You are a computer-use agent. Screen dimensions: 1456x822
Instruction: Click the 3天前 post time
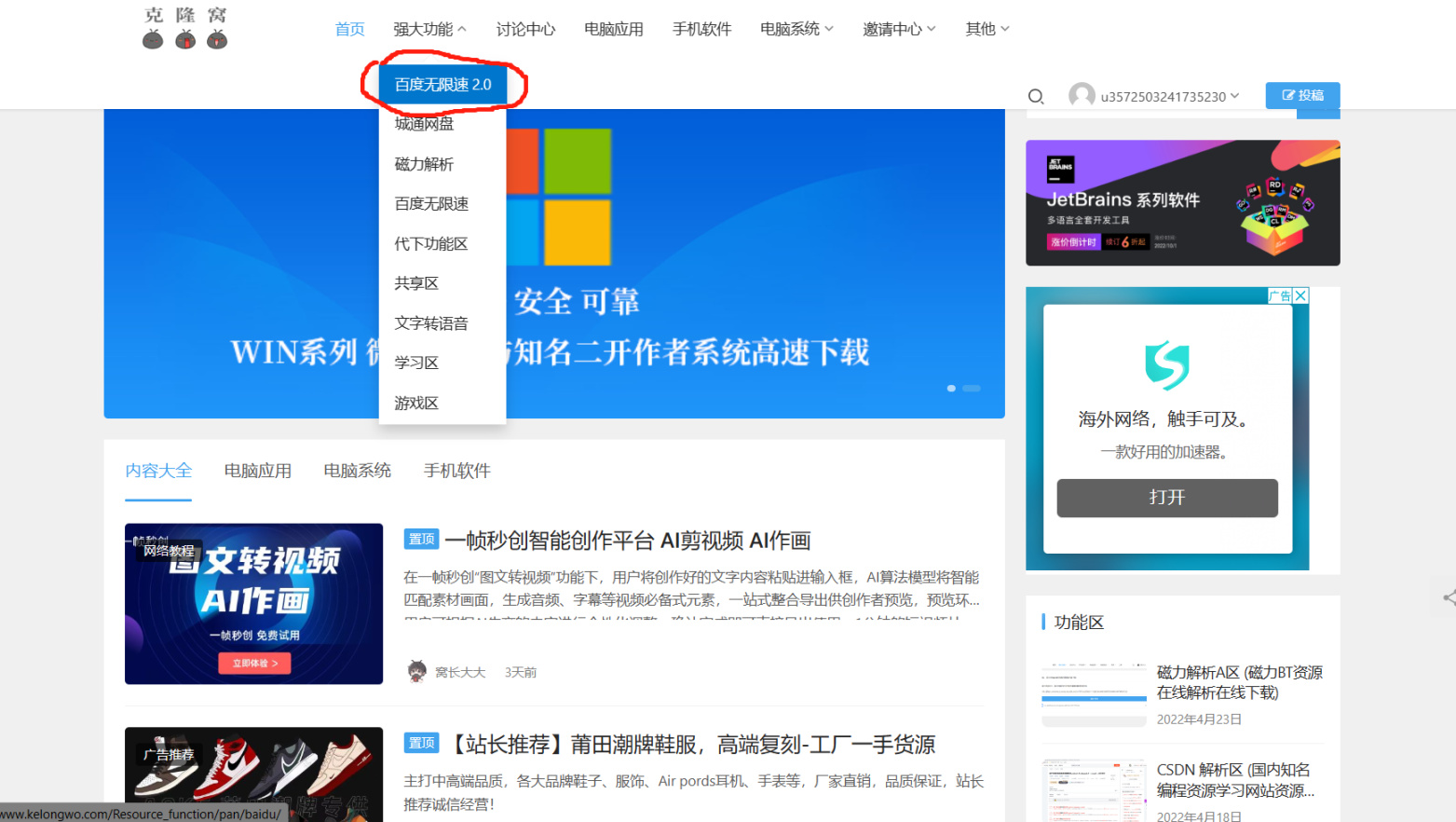pyautogui.click(x=521, y=672)
